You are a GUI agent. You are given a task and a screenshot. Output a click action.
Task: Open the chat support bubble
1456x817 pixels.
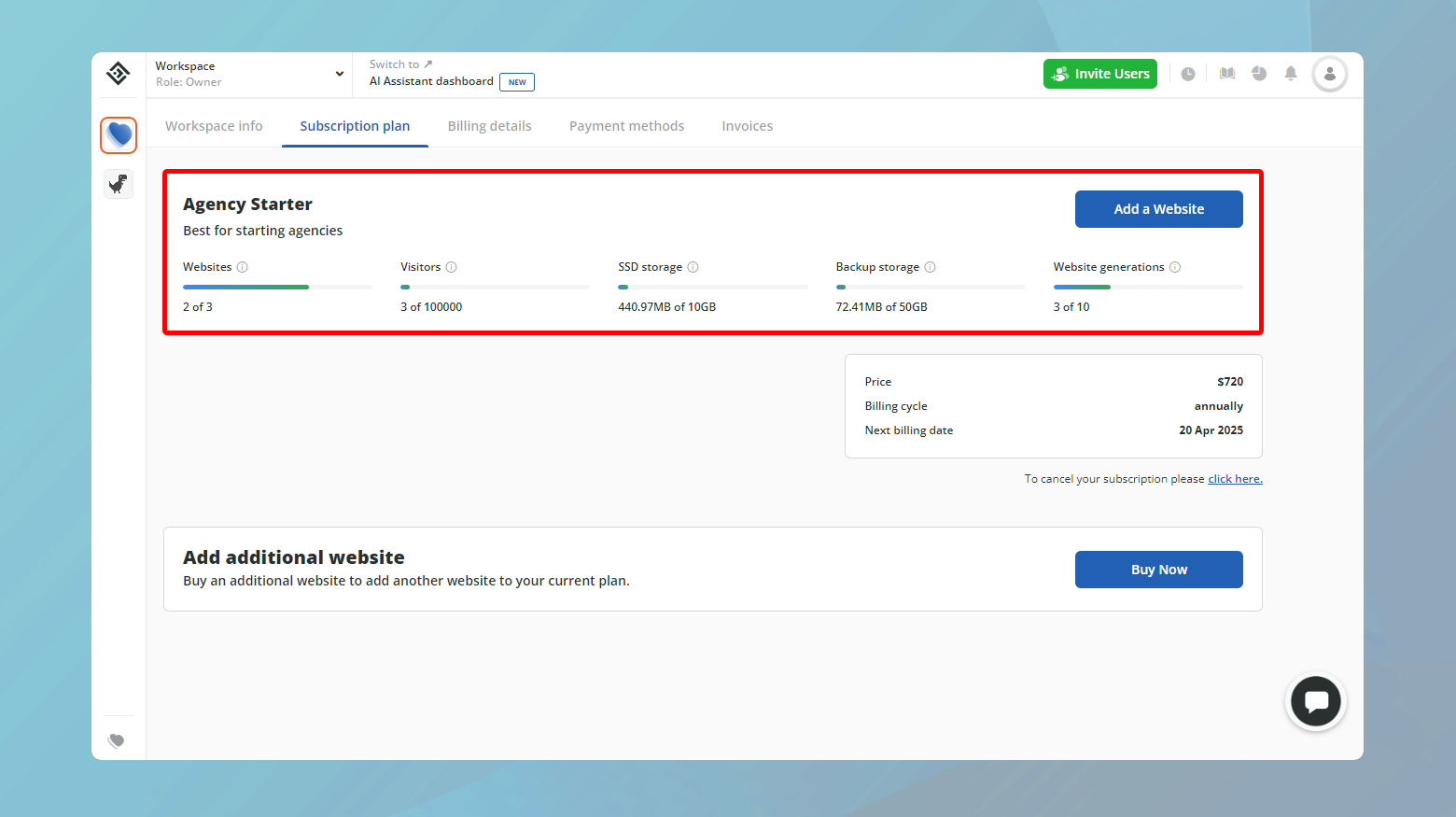click(x=1316, y=701)
